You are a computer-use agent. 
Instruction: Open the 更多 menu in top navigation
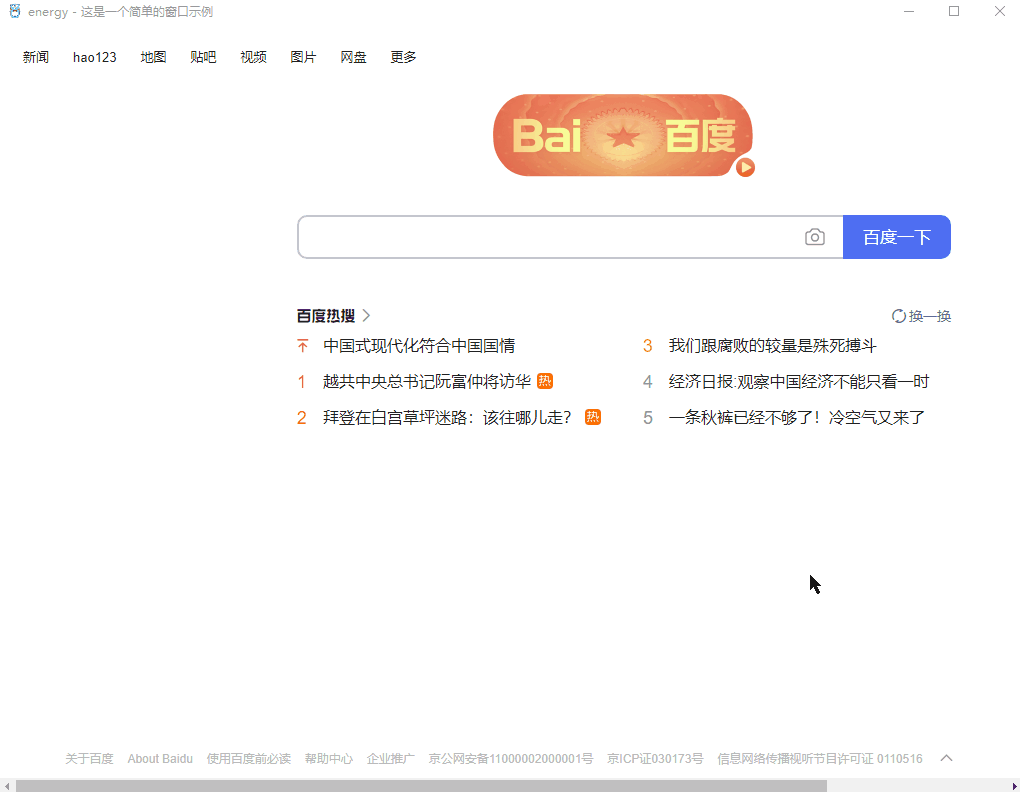click(x=403, y=57)
